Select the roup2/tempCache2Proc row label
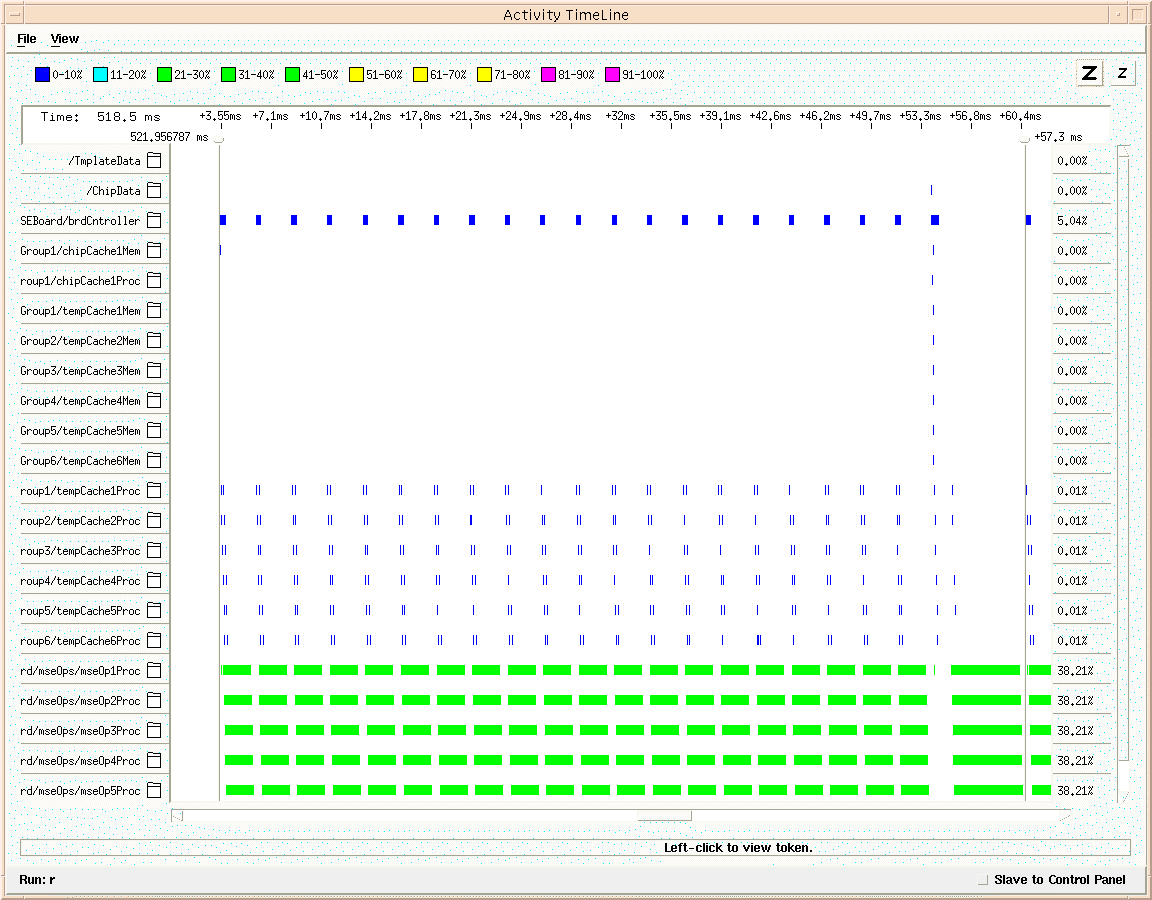 tap(80, 521)
